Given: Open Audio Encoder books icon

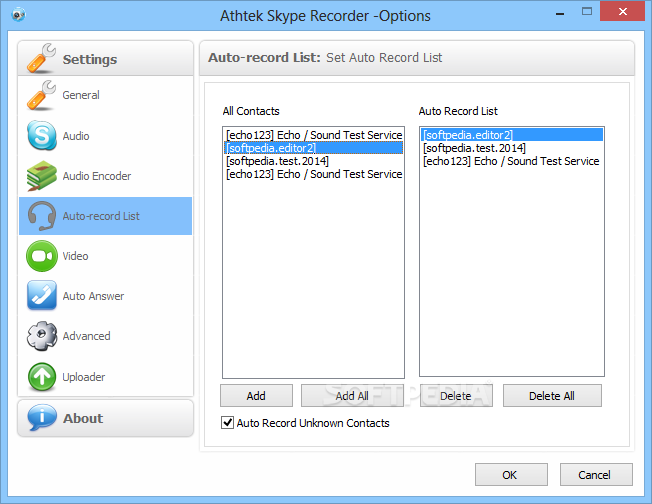Looking at the screenshot, I should (x=42, y=176).
